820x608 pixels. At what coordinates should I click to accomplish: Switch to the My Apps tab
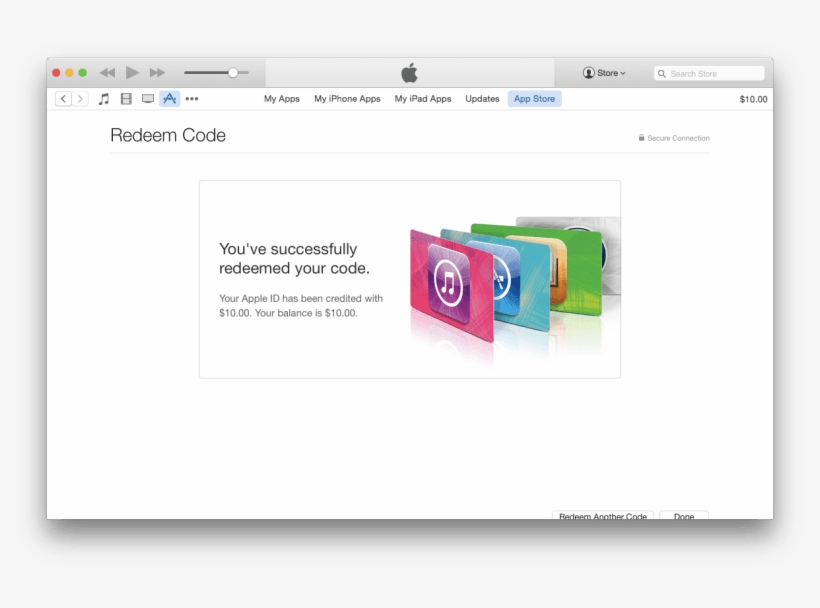(282, 99)
